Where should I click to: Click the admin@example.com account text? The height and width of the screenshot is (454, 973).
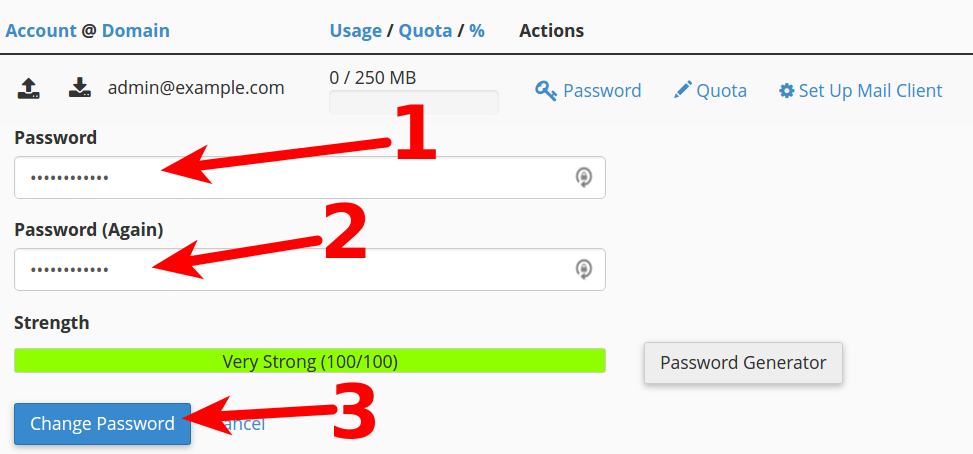pos(196,88)
